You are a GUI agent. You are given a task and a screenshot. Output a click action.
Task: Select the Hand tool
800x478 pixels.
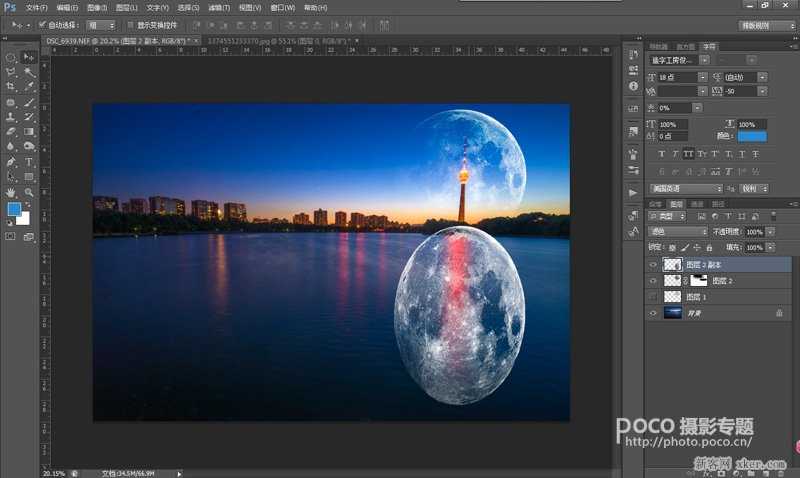point(11,192)
